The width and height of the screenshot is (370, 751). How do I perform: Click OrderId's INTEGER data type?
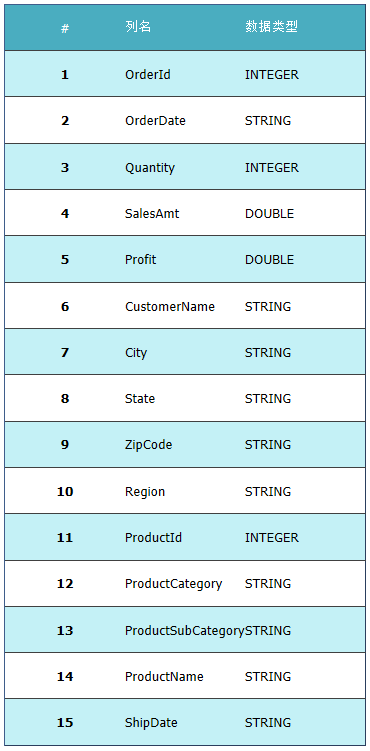[271, 75]
